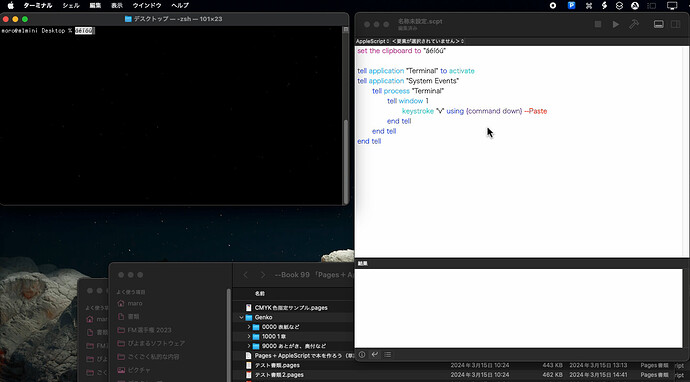690x382 pixels.
Task: Click the Terminal window vertical scrollbar
Action: (346, 161)
